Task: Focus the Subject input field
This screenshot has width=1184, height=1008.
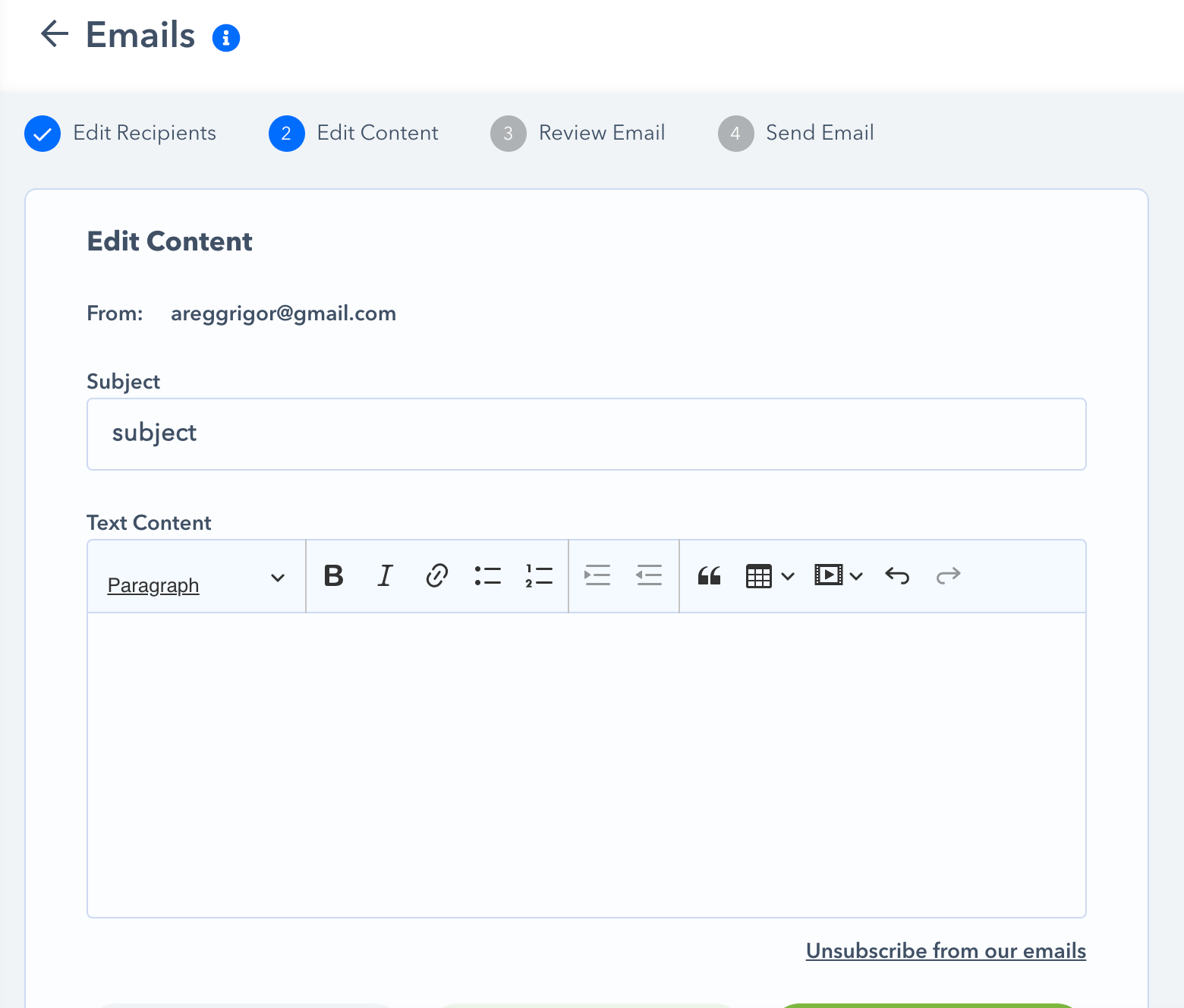Action: [587, 434]
